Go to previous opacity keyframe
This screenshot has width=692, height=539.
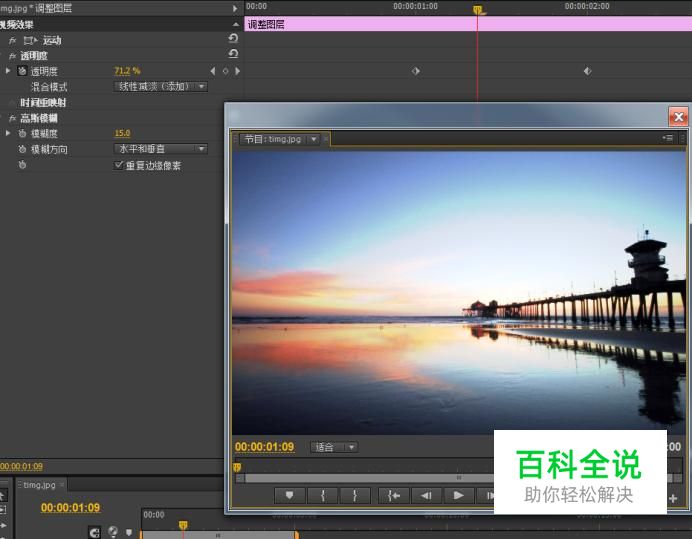click(212, 71)
